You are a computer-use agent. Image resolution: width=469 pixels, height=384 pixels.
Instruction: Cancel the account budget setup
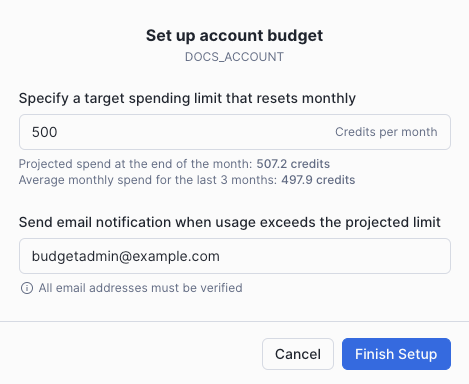click(298, 354)
